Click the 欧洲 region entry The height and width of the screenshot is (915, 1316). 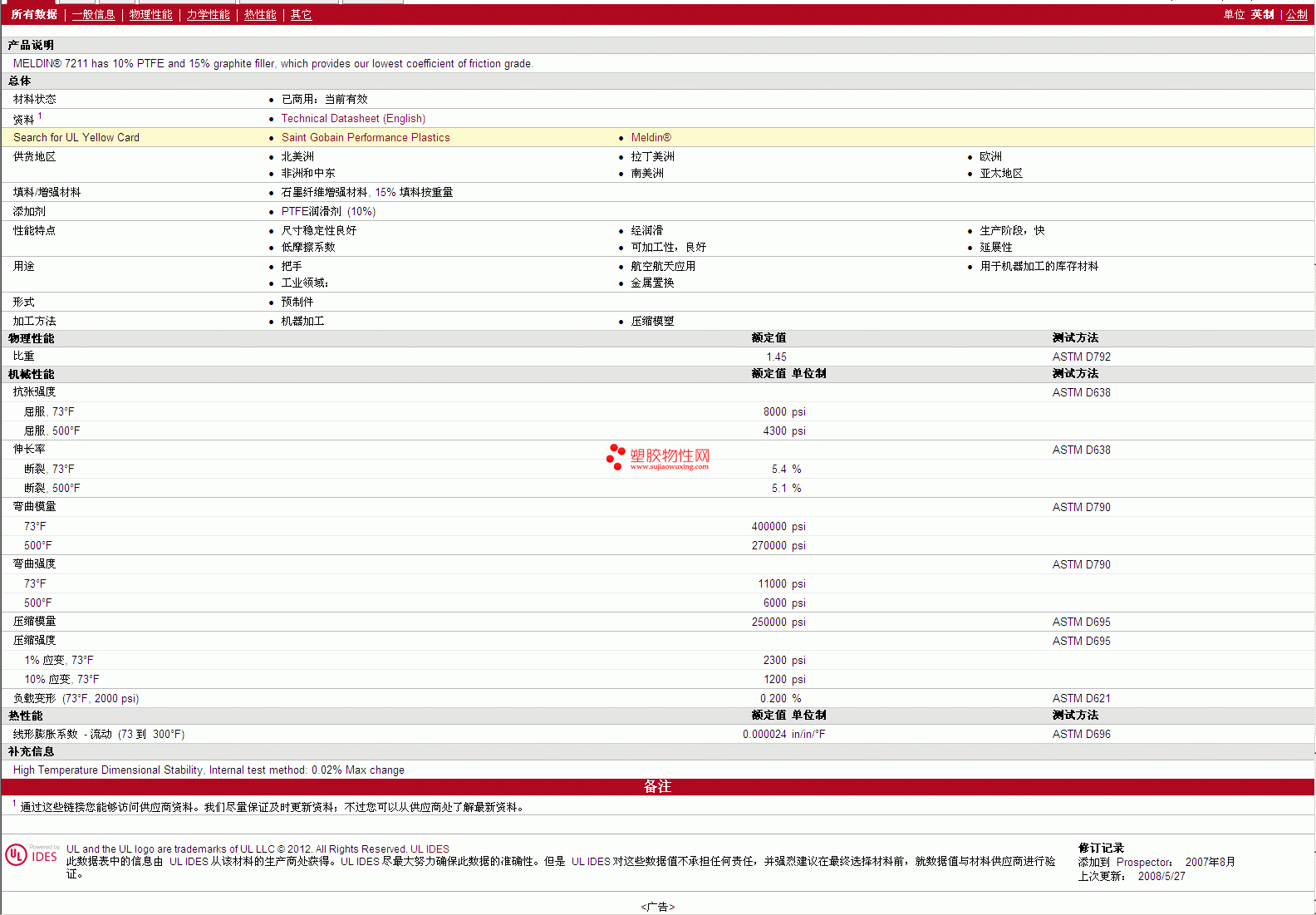coord(990,157)
